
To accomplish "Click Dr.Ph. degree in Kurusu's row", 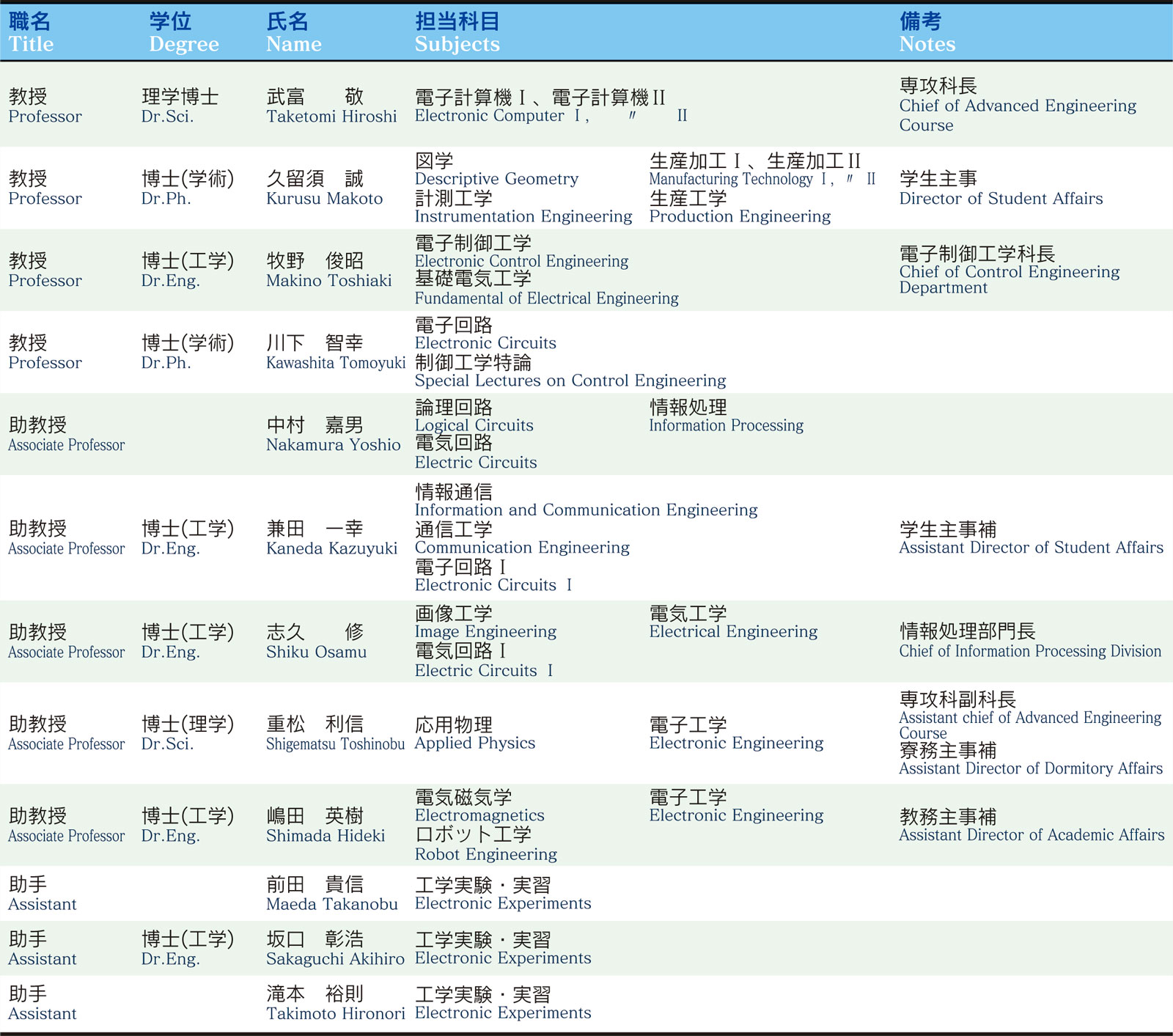I will [x=166, y=199].
